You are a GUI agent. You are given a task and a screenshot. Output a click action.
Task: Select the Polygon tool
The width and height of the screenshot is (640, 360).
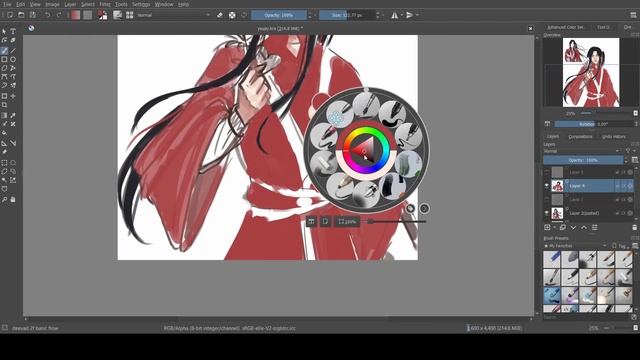pyautogui.click(x=4, y=68)
